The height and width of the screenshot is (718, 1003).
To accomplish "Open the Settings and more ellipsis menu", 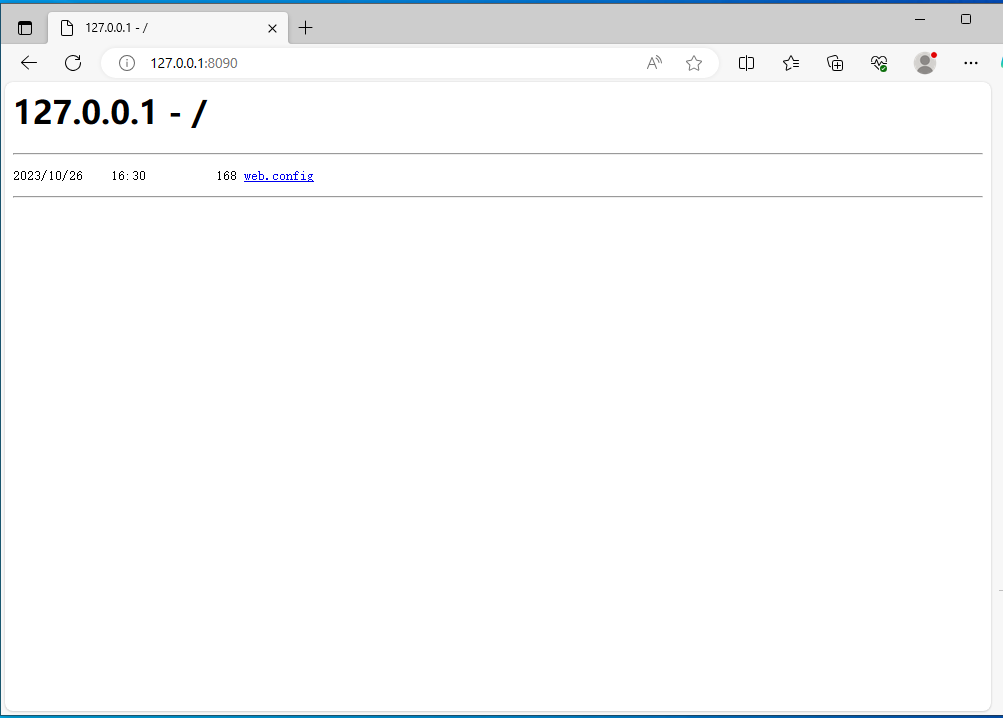I will coord(970,62).
